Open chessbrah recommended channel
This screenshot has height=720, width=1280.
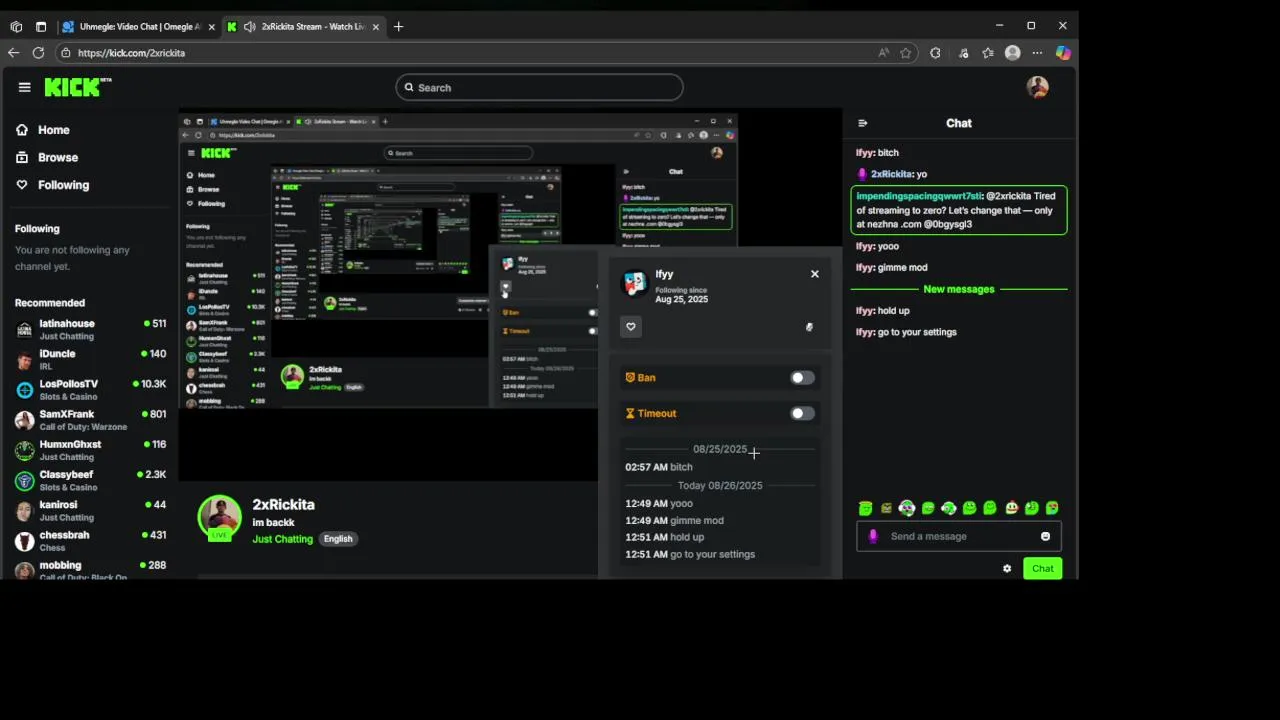click(90, 541)
